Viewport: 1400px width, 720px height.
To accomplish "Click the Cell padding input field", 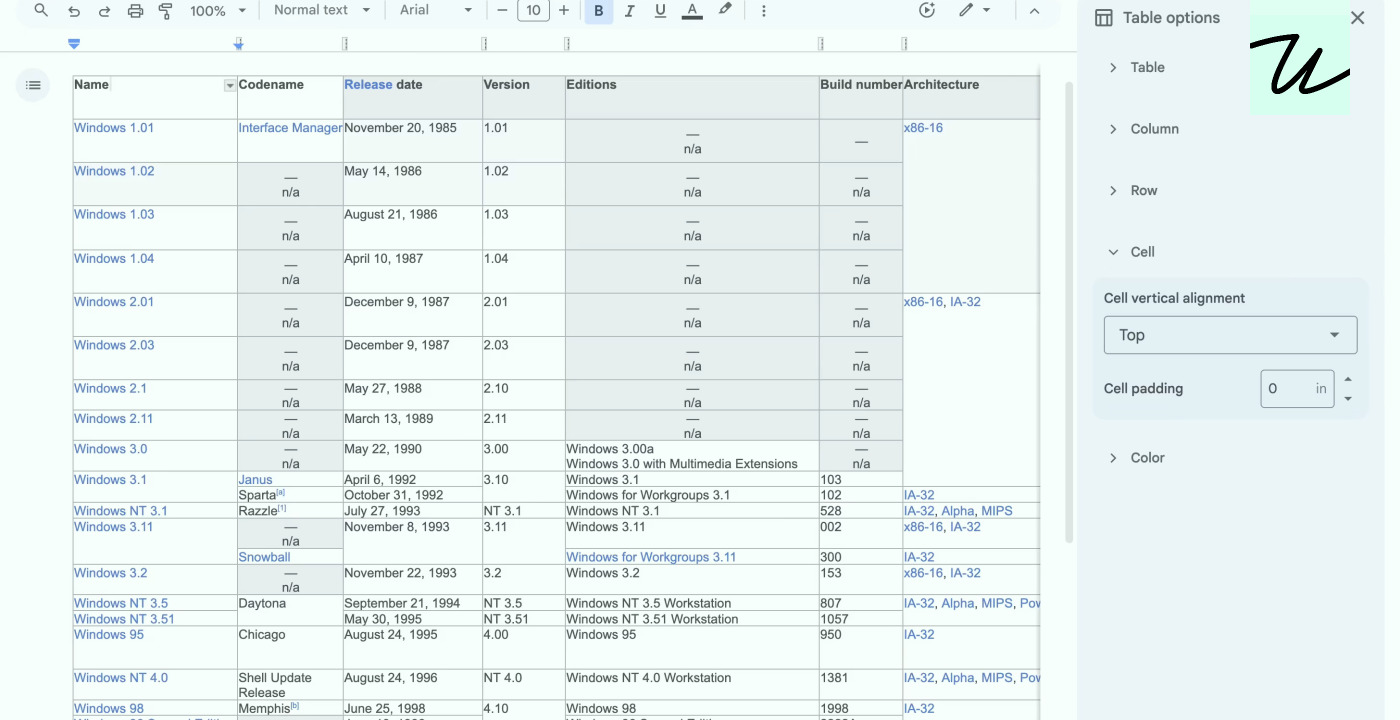I will [x=1297, y=388].
